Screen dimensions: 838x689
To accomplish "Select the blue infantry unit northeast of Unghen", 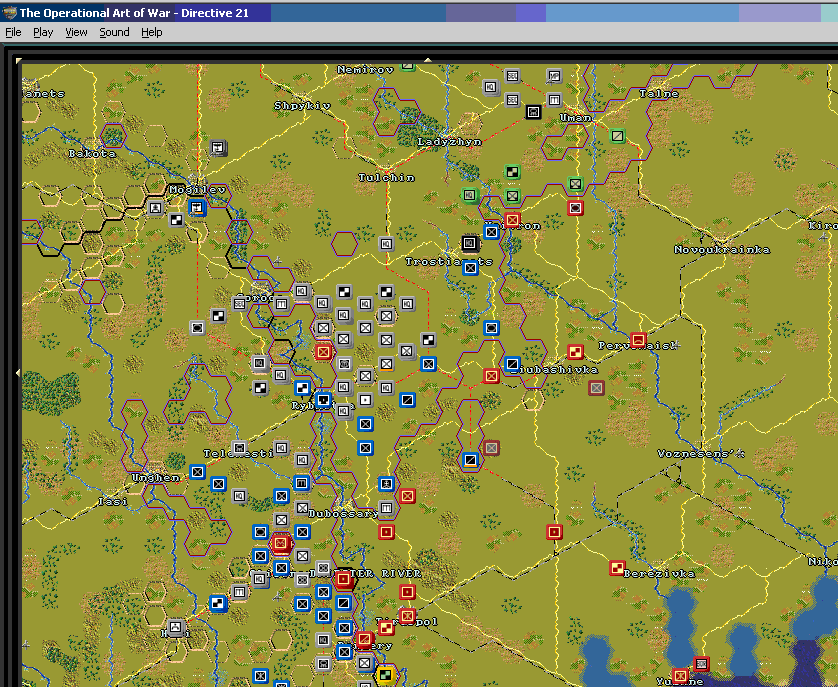I will coord(197,472).
